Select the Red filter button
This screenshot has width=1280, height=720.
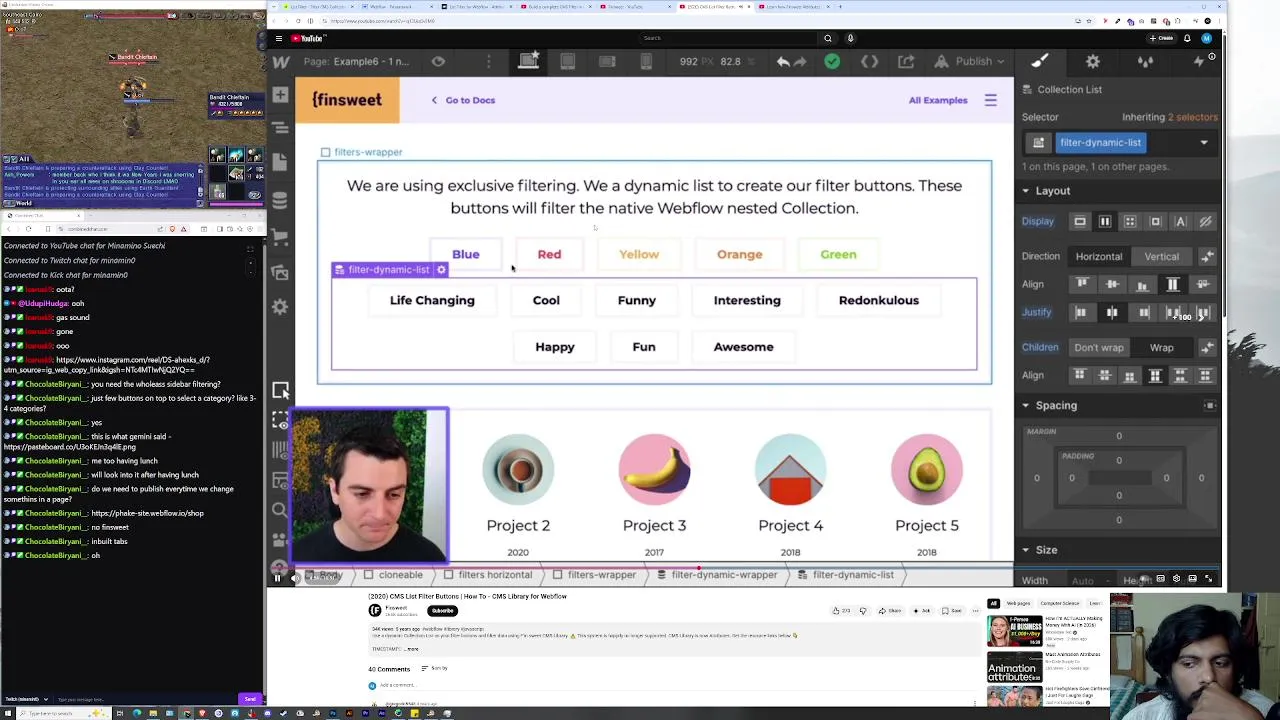coord(549,254)
